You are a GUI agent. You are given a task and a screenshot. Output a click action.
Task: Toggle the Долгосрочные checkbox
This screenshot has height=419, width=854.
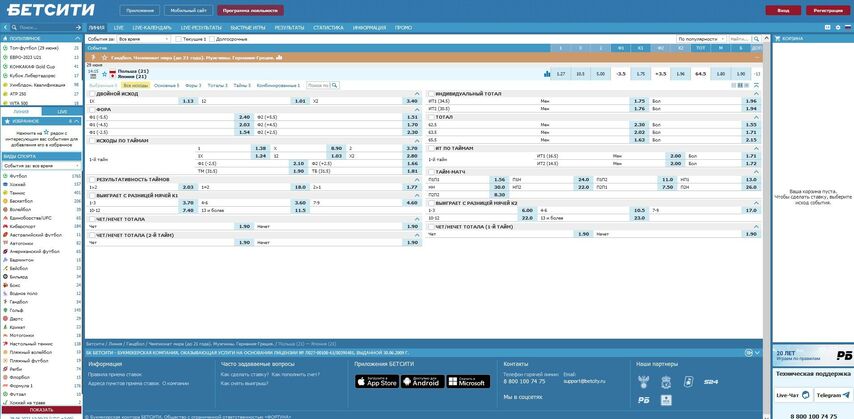212,39
